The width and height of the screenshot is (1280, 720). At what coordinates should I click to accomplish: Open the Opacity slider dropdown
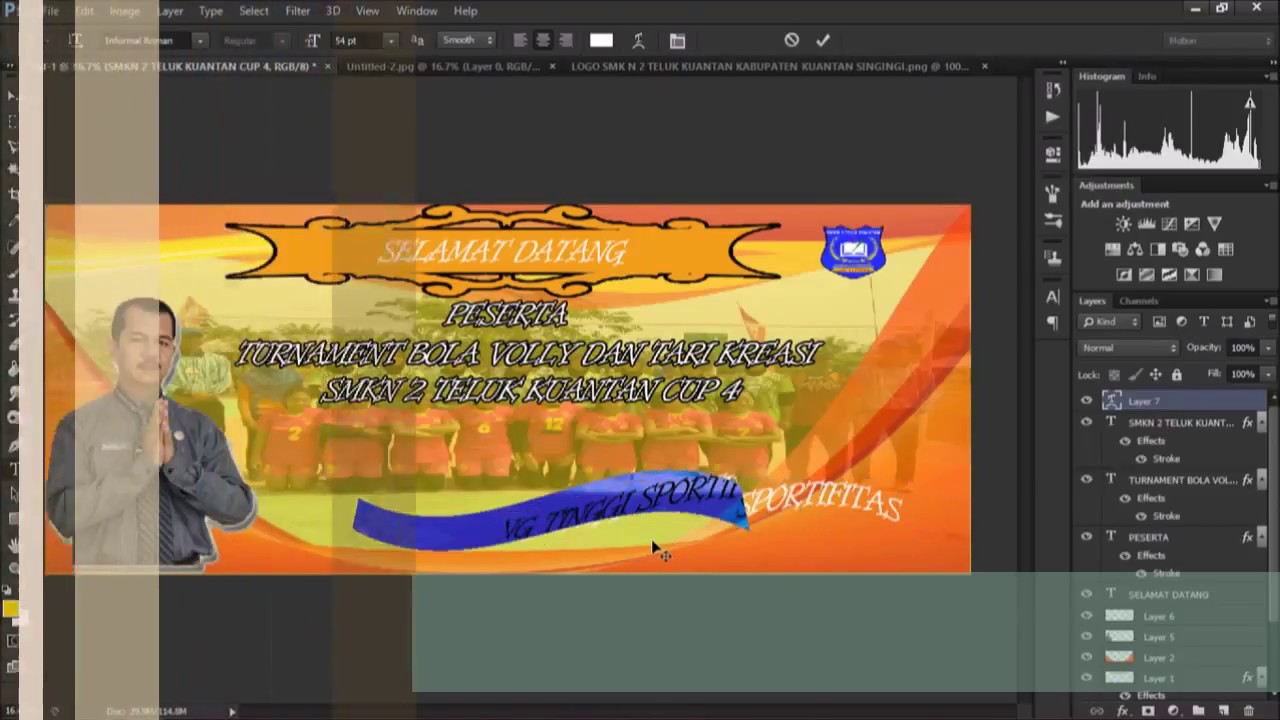tap(1268, 348)
